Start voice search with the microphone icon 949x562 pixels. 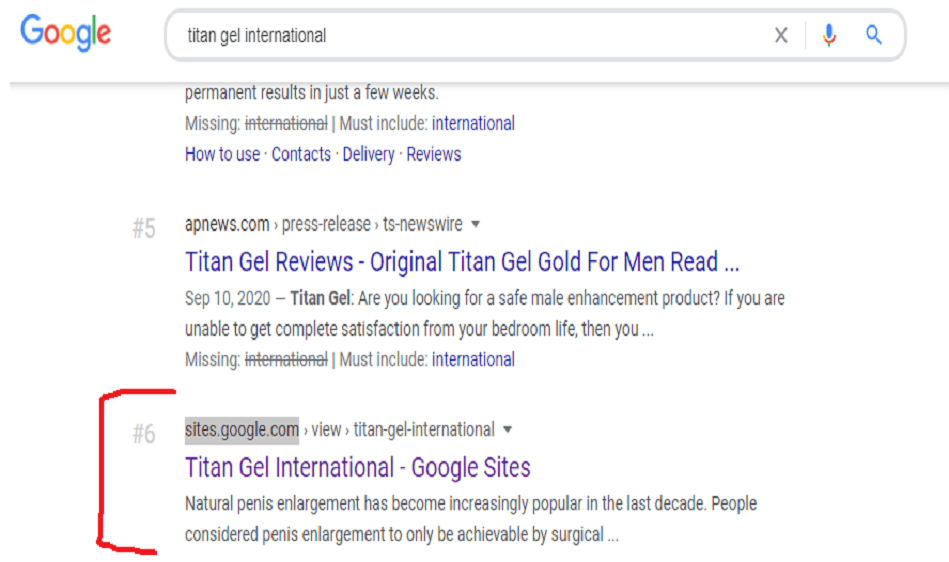(829, 36)
